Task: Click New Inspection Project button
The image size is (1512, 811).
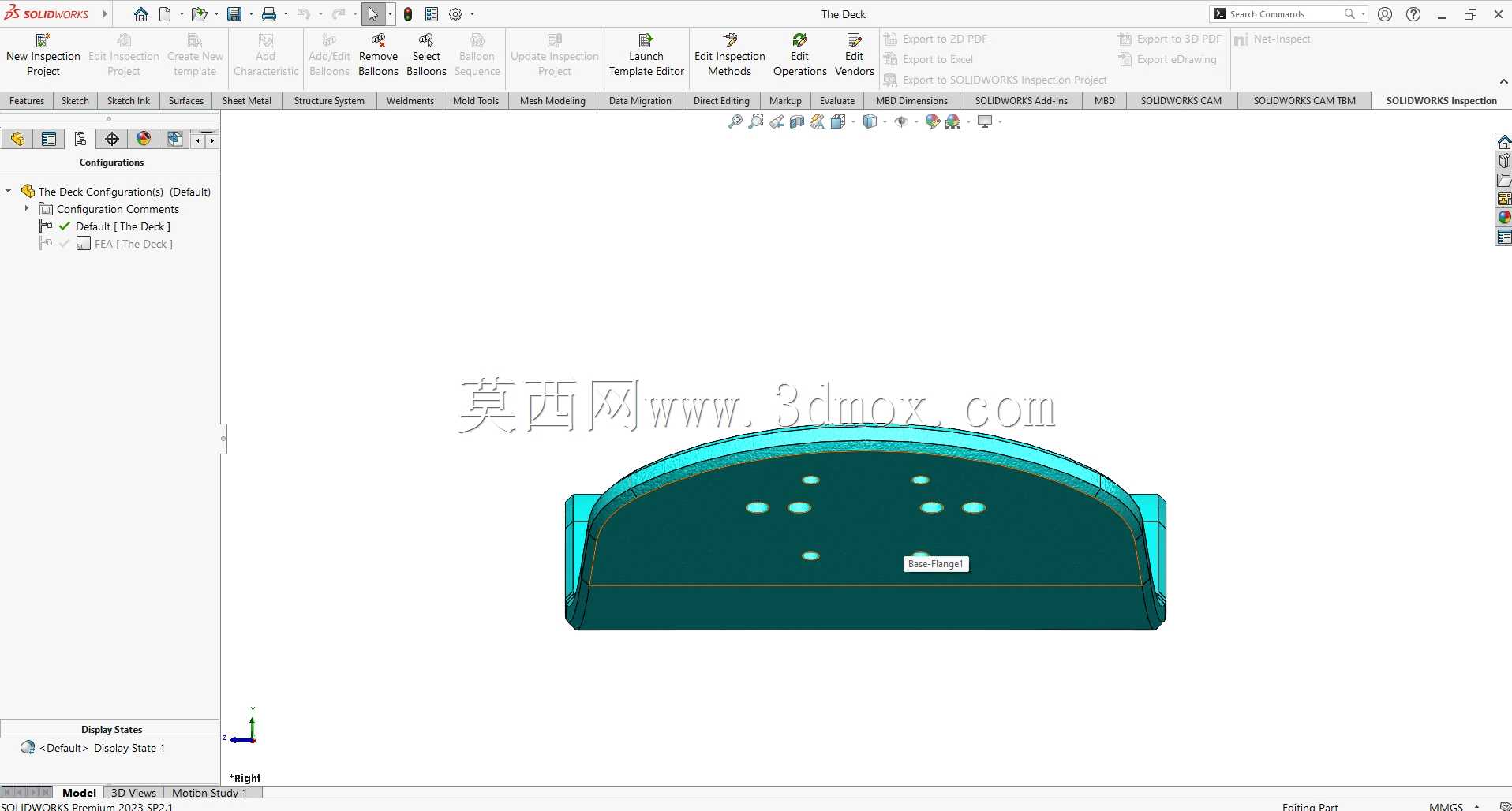Action: 43,55
